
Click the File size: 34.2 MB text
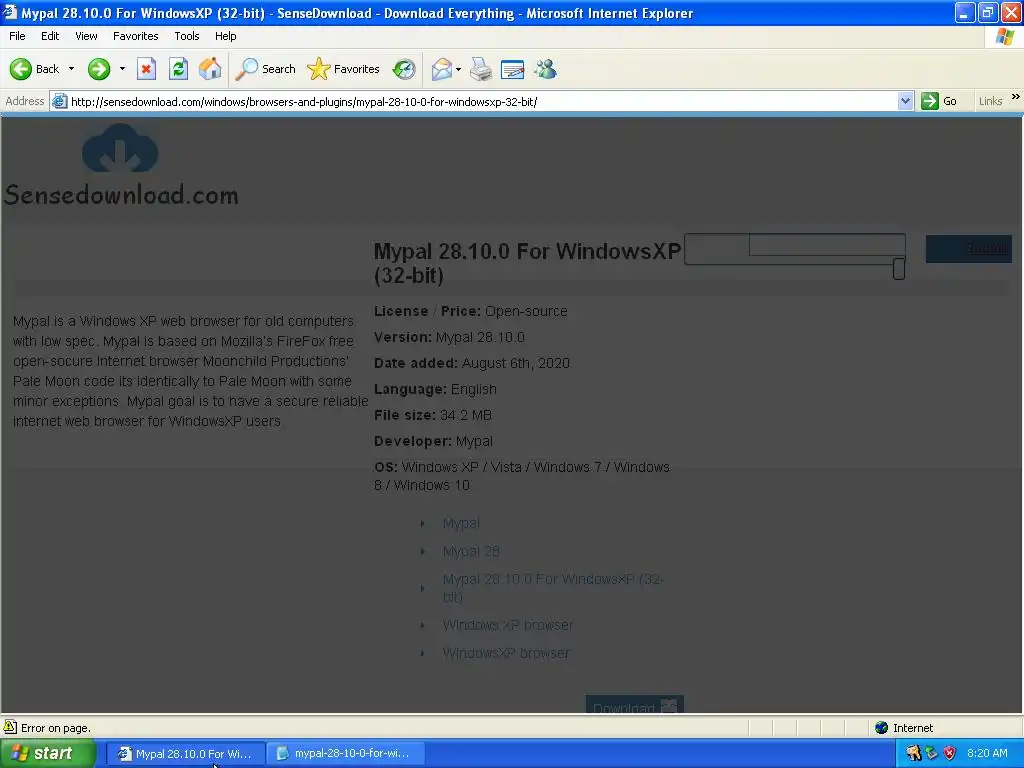coord(433,415)
